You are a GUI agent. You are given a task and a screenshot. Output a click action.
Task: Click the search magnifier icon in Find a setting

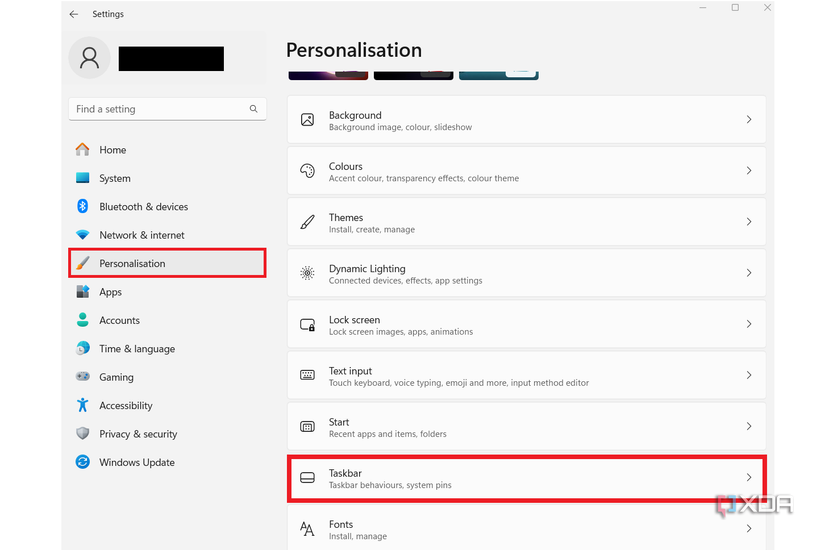[254, 109]
